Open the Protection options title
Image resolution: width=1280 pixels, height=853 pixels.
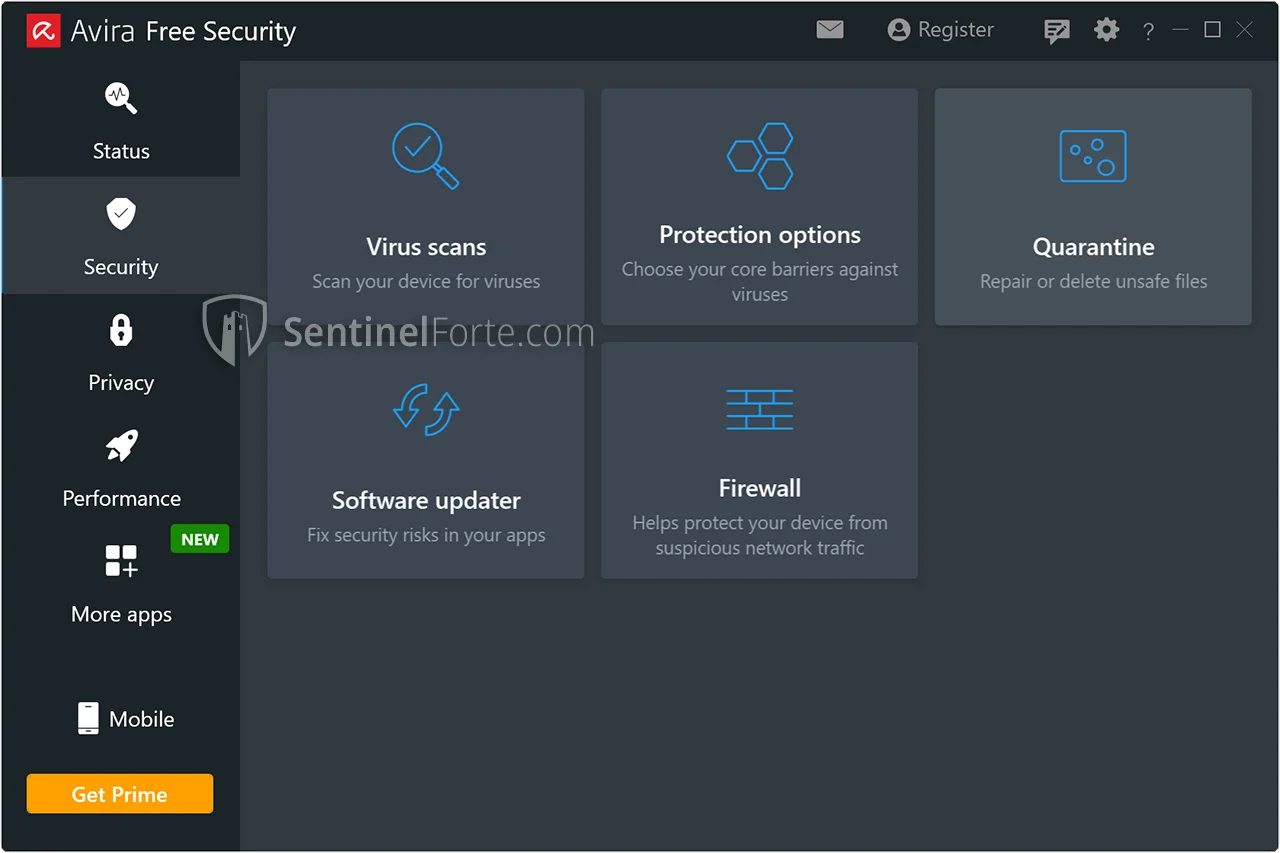tap(760, 235)
